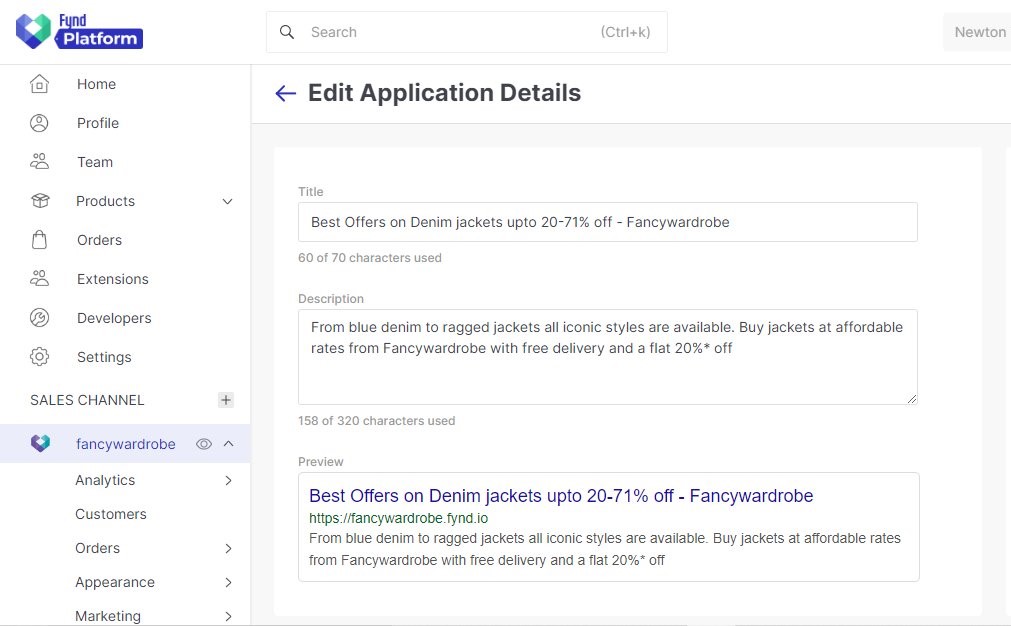Expand the Appearance submenu arrow
The image size is (1011, 626).
click(x=228, y=583)
